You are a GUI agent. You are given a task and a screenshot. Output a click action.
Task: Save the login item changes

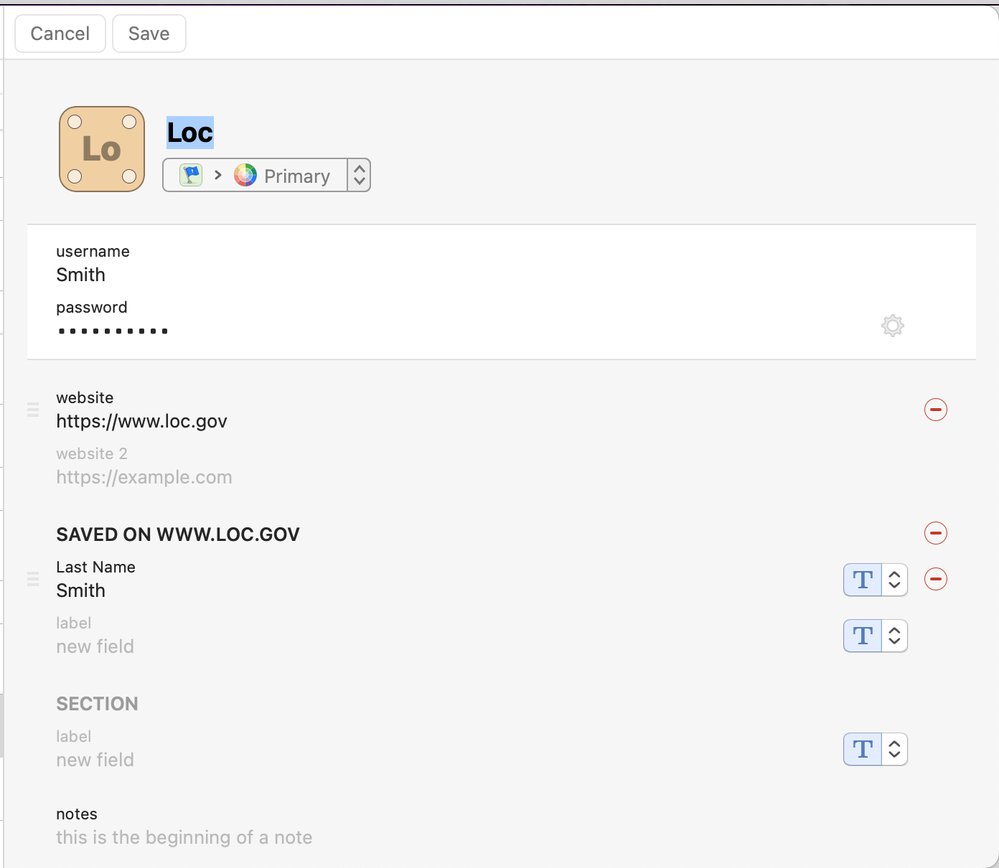click(x=149, y=33)
